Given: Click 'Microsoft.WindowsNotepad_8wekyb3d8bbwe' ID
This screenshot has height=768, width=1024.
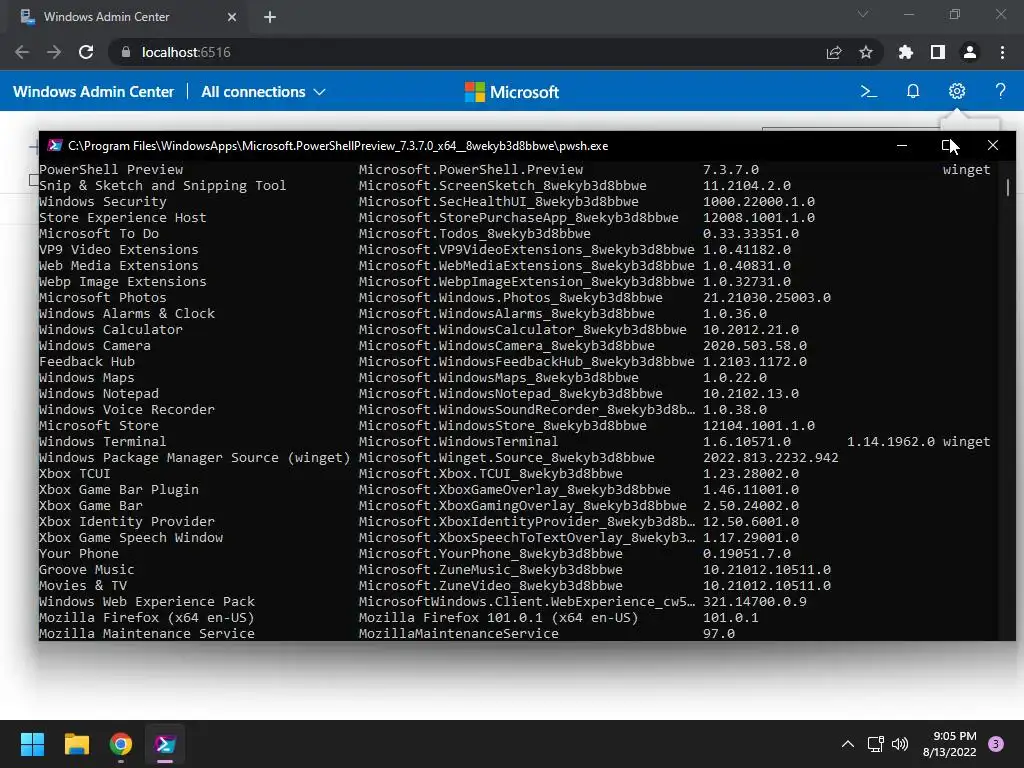Looking at the screenshot, I should [511, 394].
